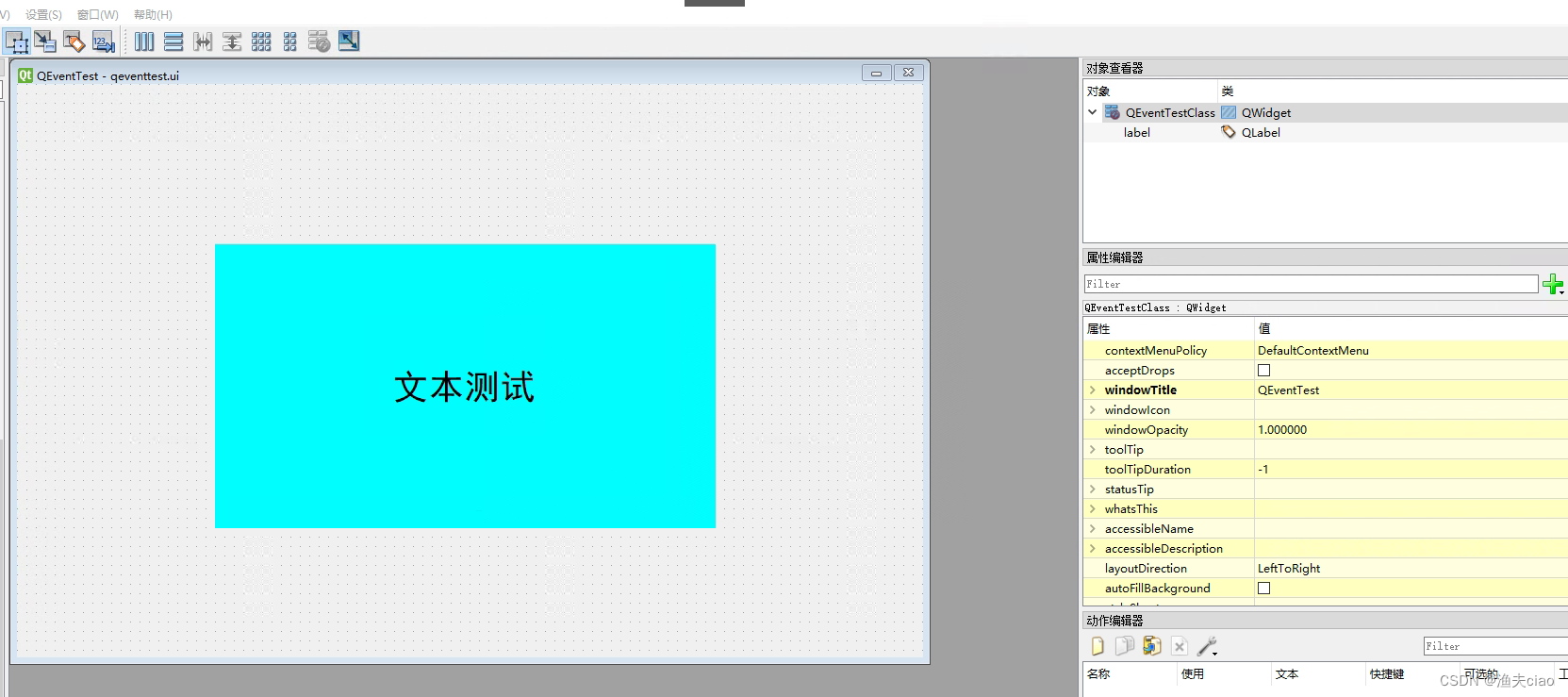
Task: Expand the windowTitle property
Action: (x=1093, y=390)
